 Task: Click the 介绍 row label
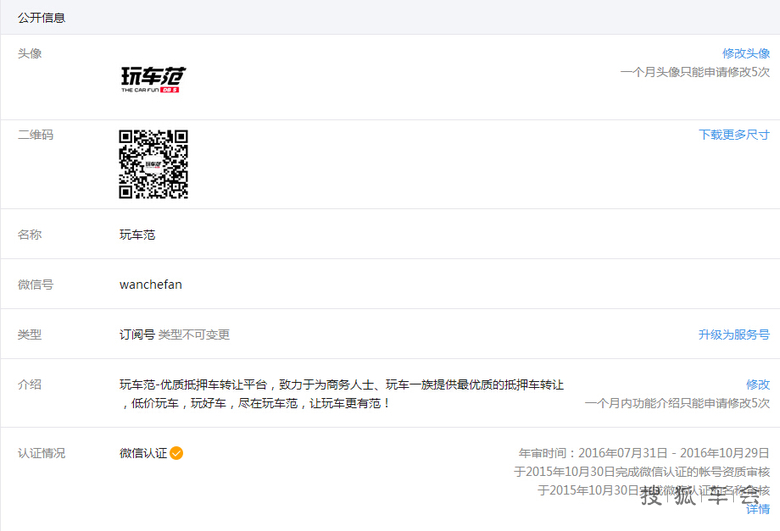point(30,384)
